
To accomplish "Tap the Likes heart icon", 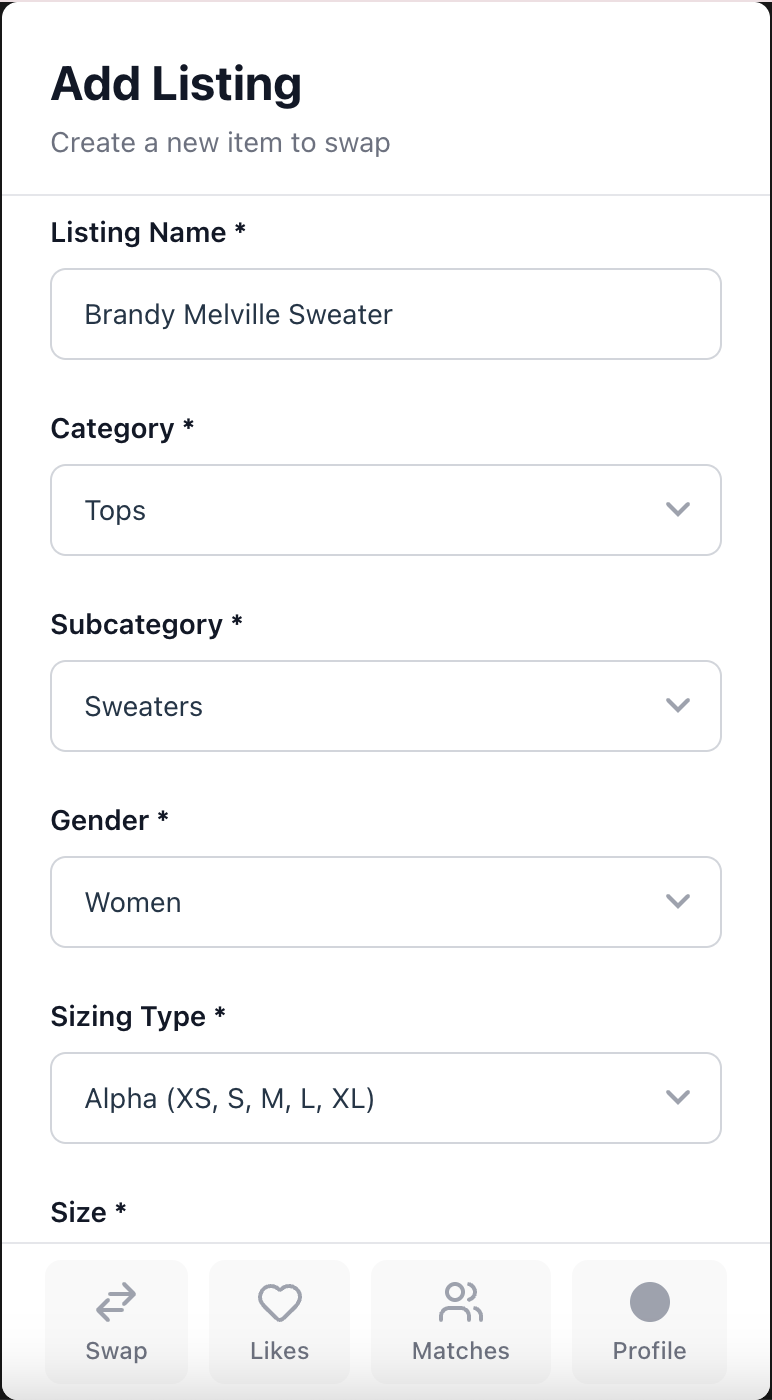I will coord(279,1303).
